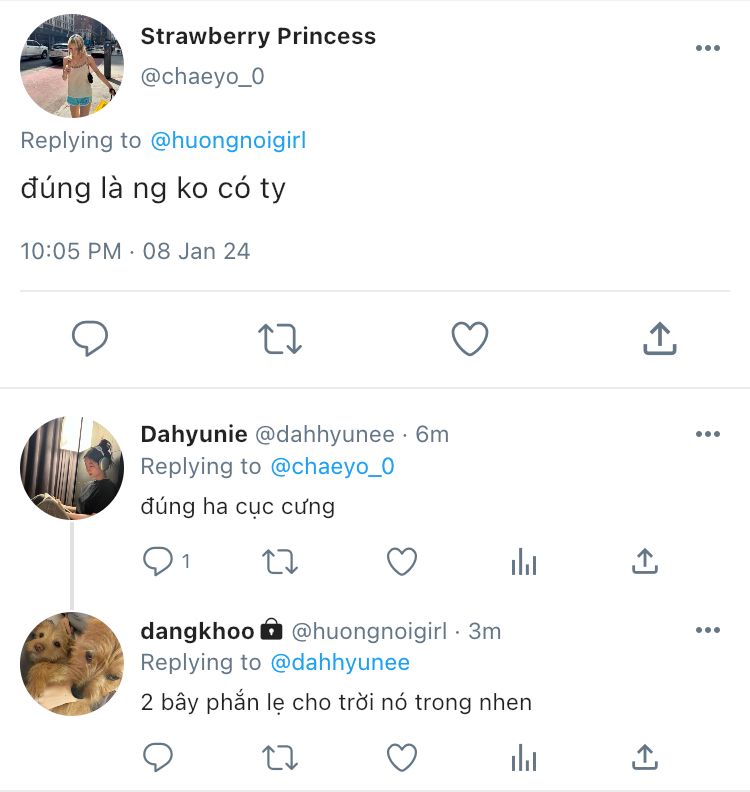The image size is (750, 792).
Task: Like dangkhoo's reply
Action: click(402, 758)
